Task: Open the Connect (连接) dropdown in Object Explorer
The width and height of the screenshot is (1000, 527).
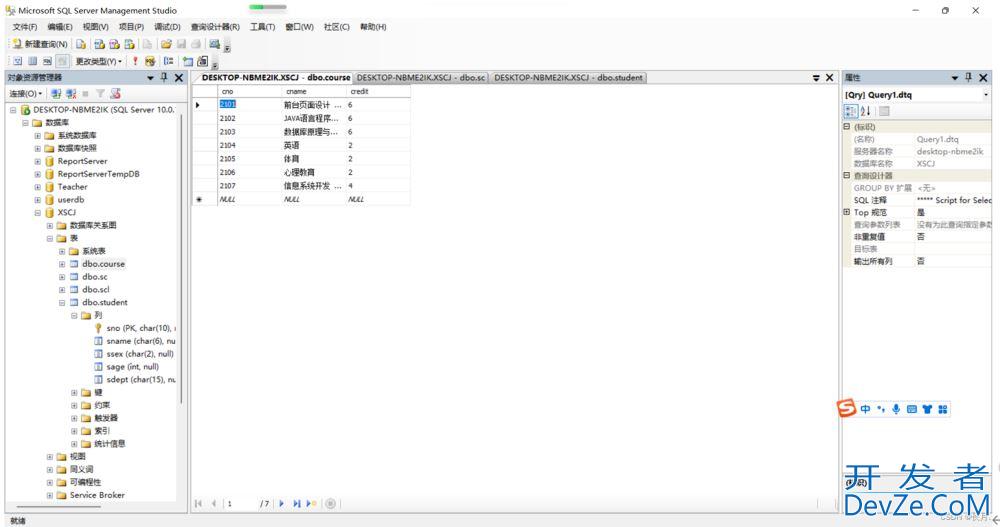Action: point(26,94)
